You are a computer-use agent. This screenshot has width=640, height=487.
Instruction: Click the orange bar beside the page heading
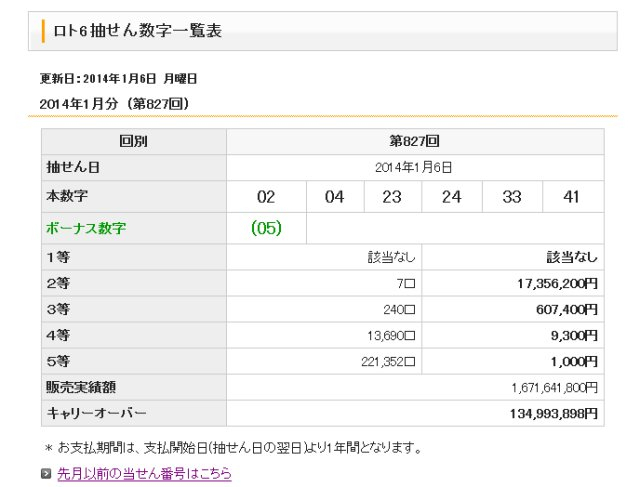(x=44, y=31)
